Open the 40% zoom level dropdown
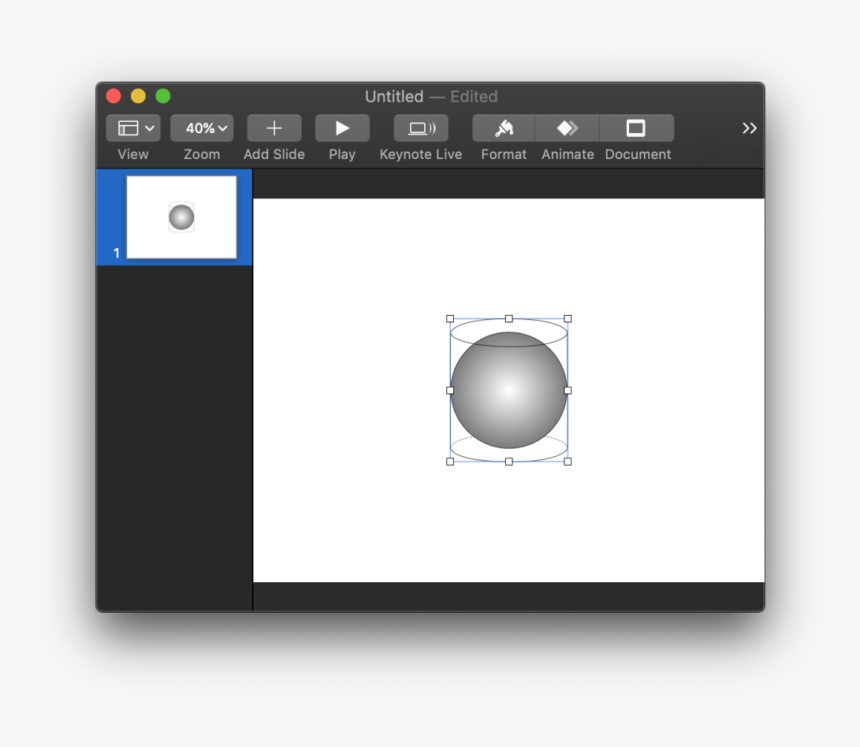 click(201, 127)
